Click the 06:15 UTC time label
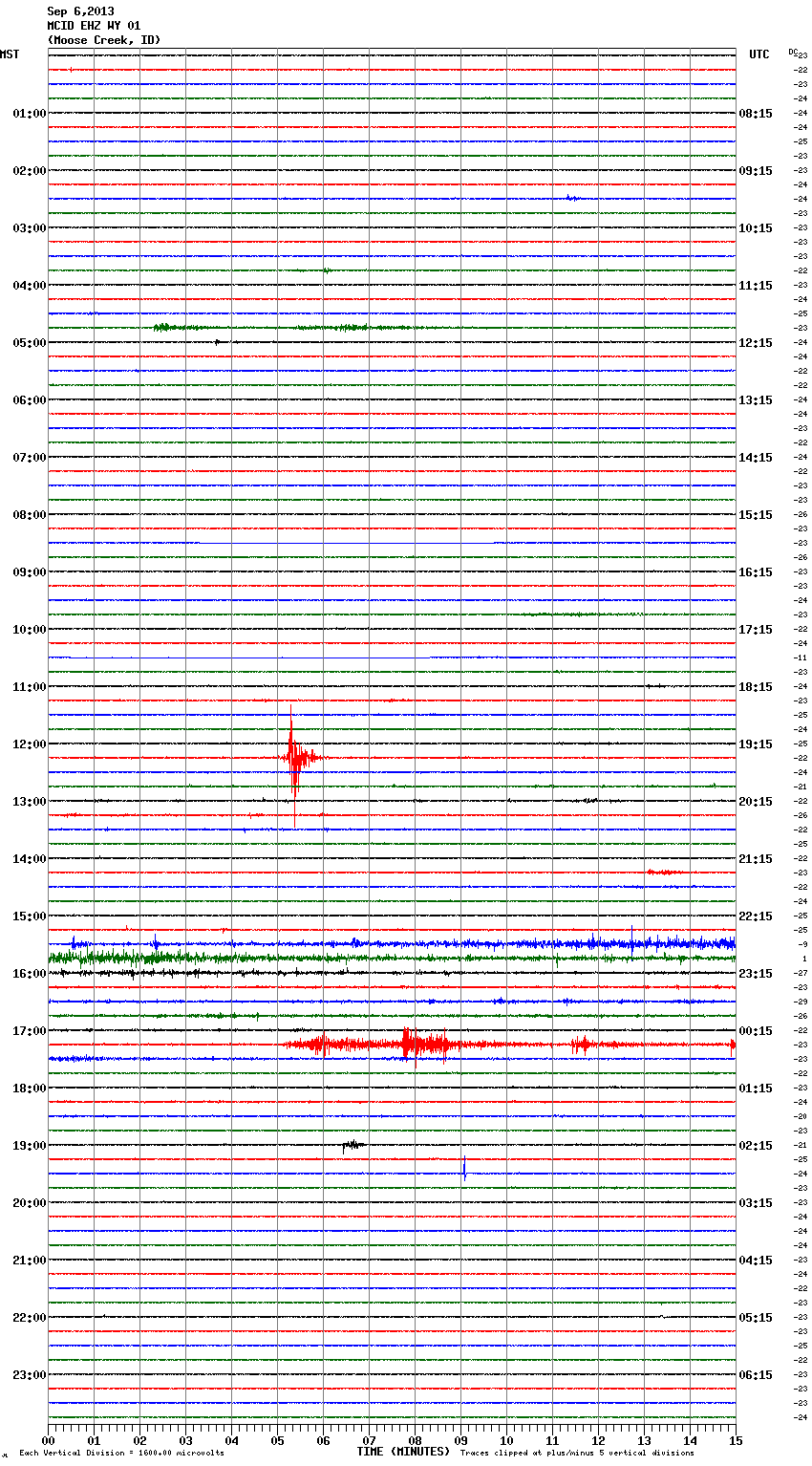 [756, 1374]
